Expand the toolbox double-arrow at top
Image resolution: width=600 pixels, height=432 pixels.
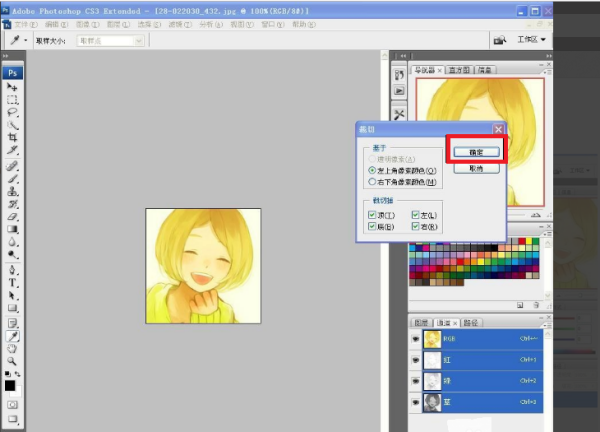pos(5,56)
